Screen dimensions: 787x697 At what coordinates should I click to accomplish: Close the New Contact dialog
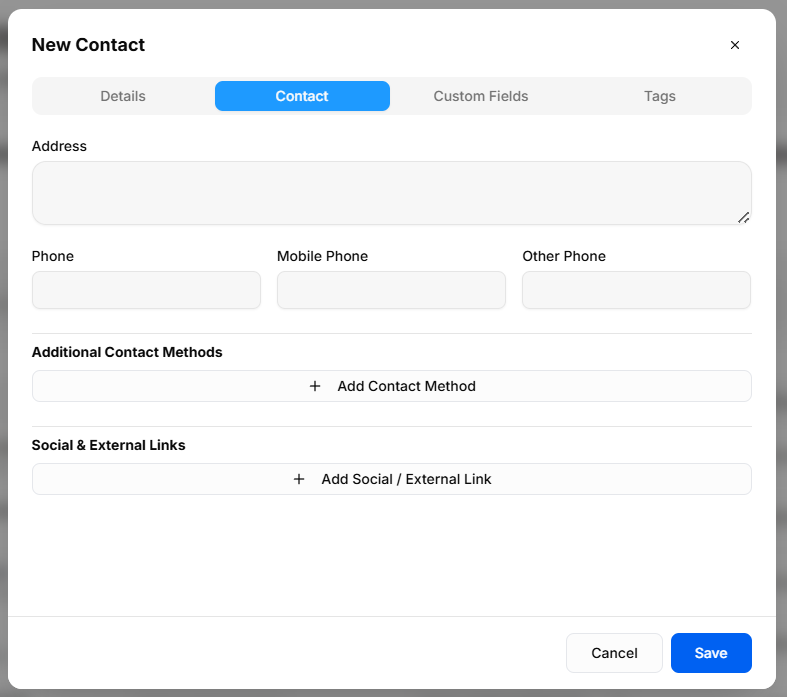734,45
